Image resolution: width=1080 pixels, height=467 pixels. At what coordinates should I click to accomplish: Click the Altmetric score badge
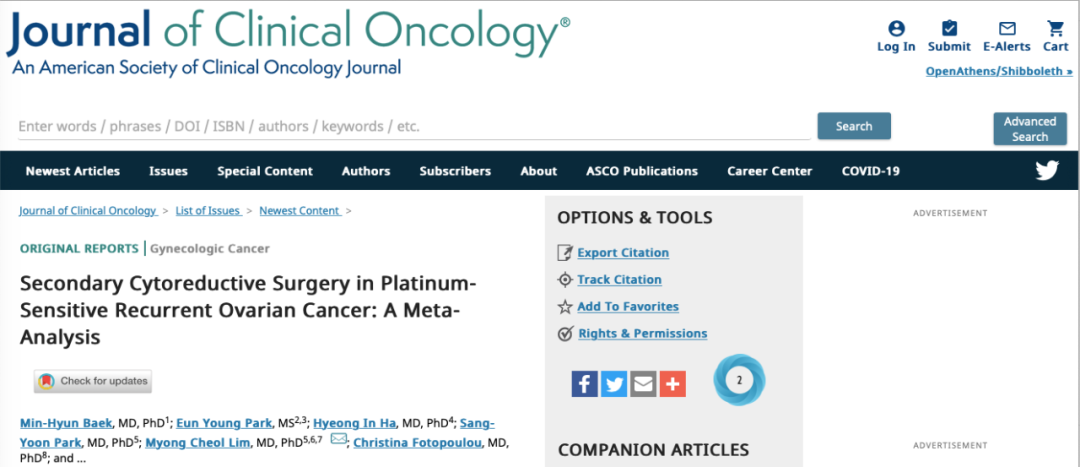(739, 380)
